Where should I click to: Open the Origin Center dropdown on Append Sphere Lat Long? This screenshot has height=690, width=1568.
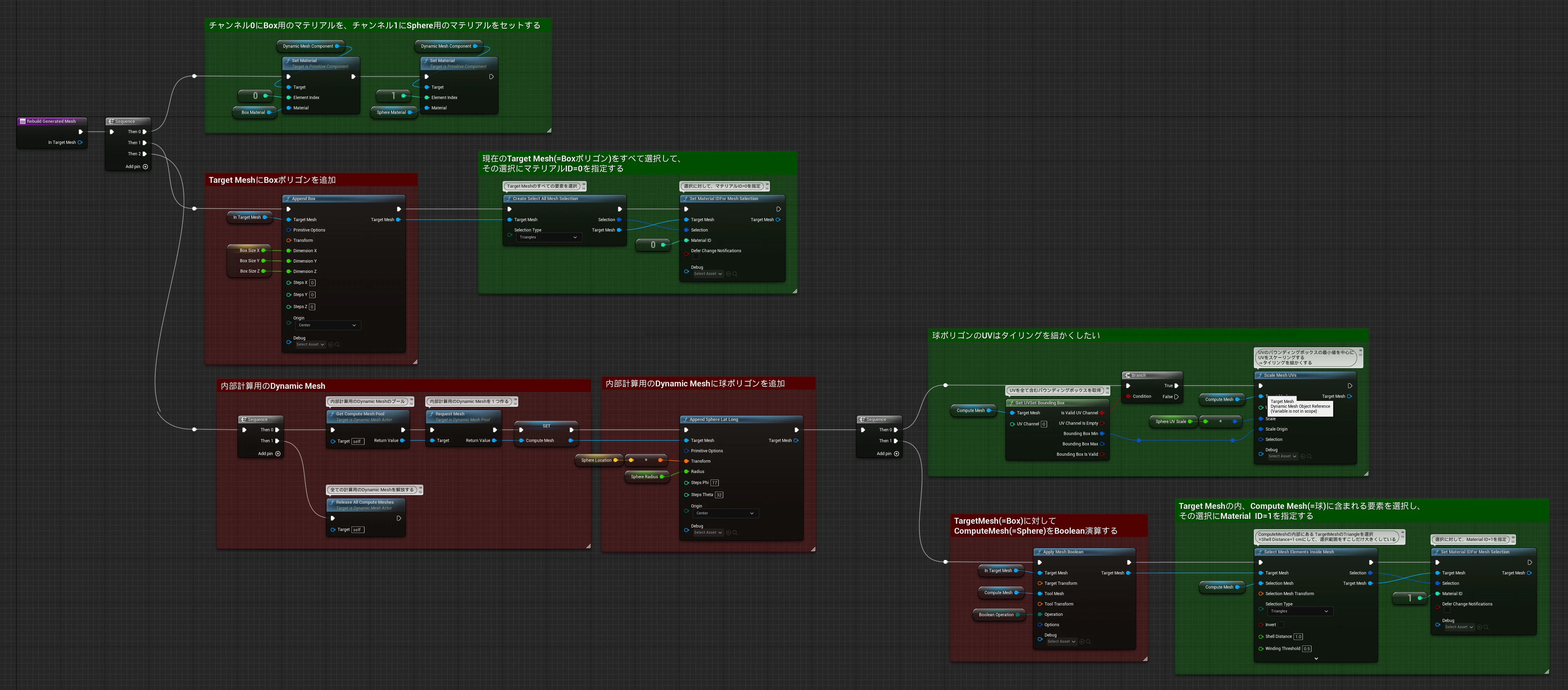(x=726, y=514)
